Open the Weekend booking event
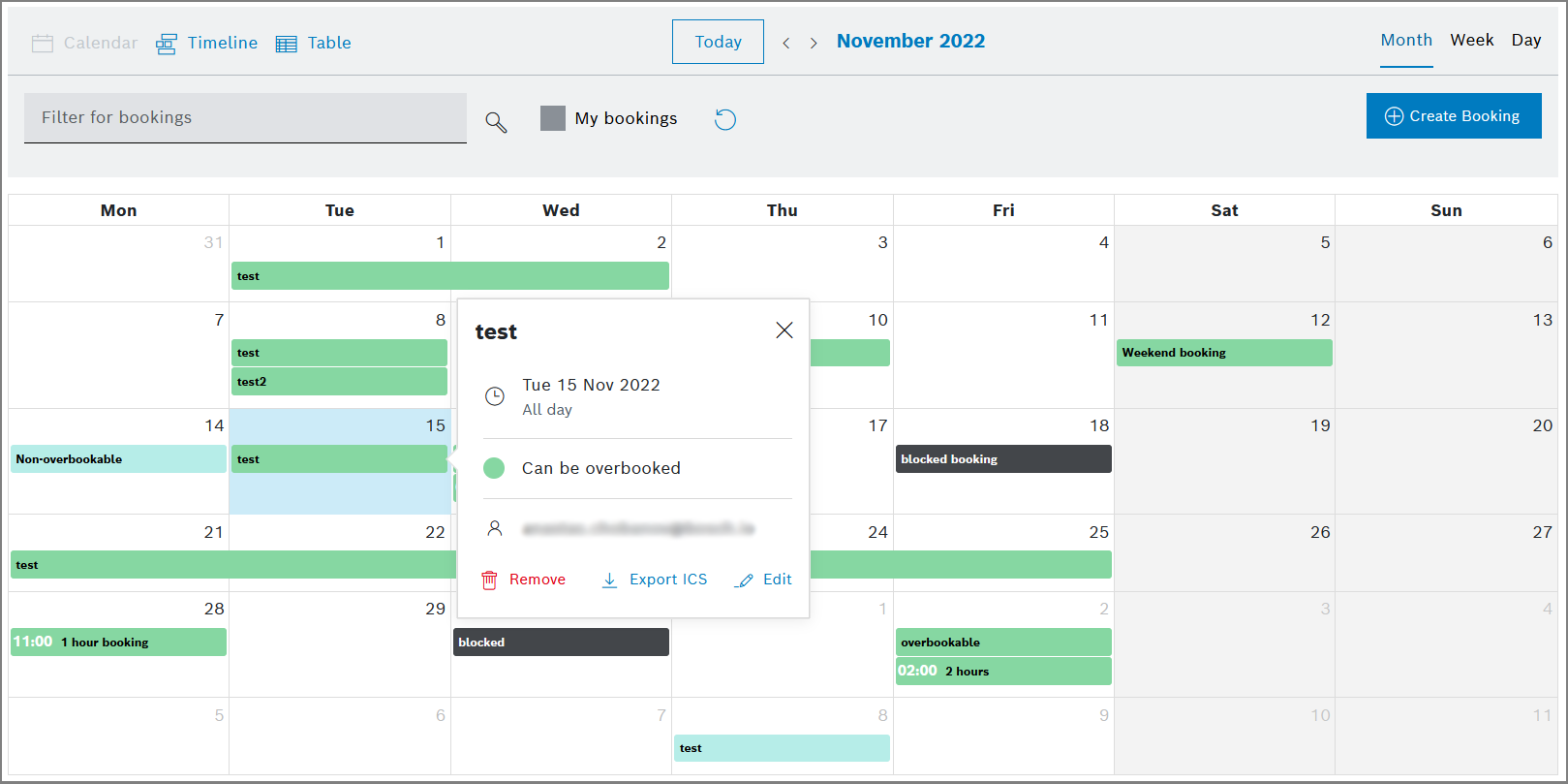 [1224, 353]
